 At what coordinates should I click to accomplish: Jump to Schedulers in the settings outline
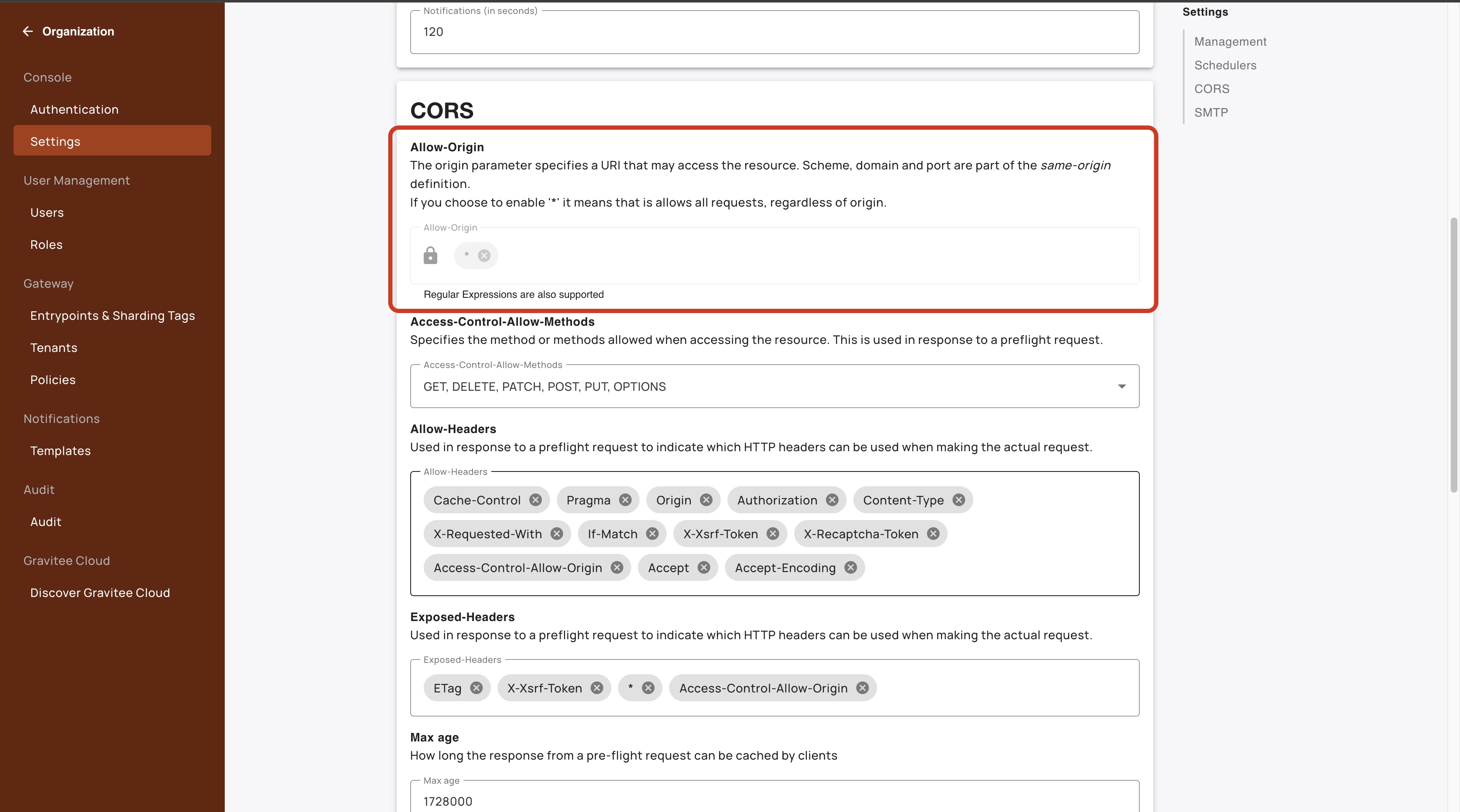[1225, 65]
